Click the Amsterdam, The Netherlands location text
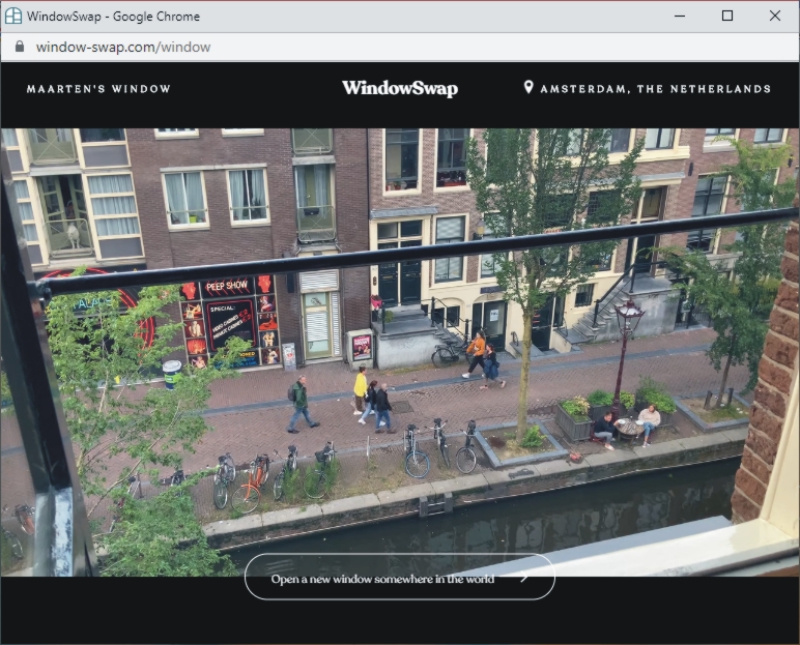 655,89
